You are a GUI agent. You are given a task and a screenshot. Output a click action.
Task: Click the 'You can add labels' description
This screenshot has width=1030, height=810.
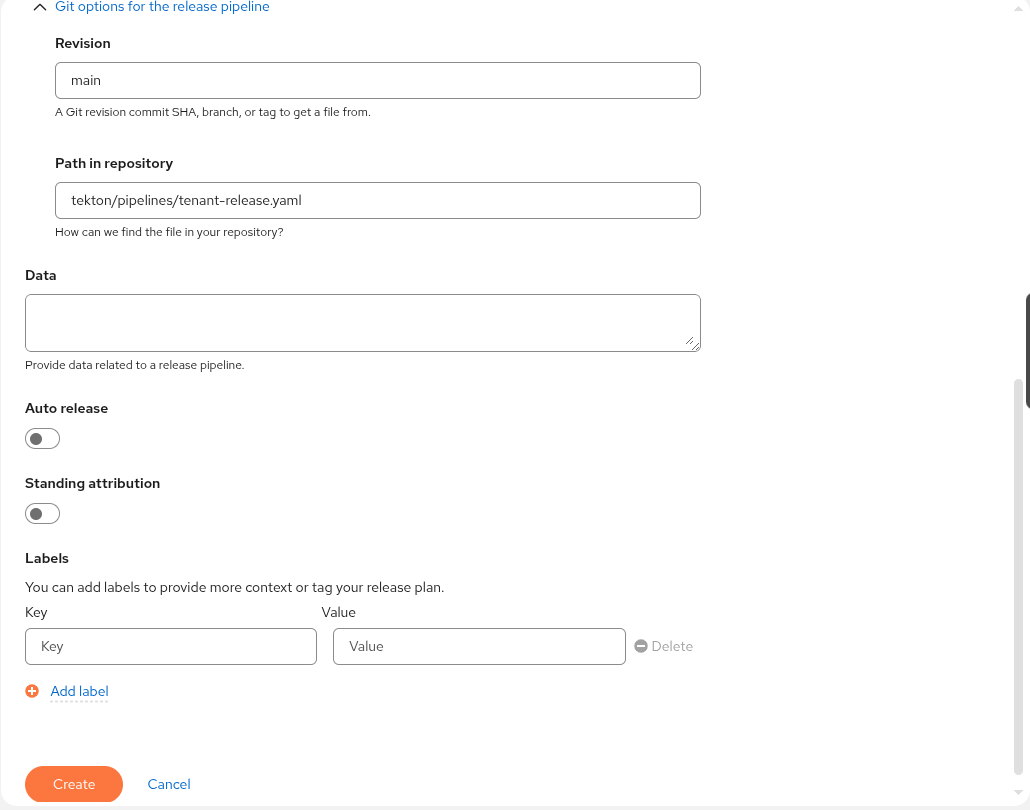[x=235, y=587]
